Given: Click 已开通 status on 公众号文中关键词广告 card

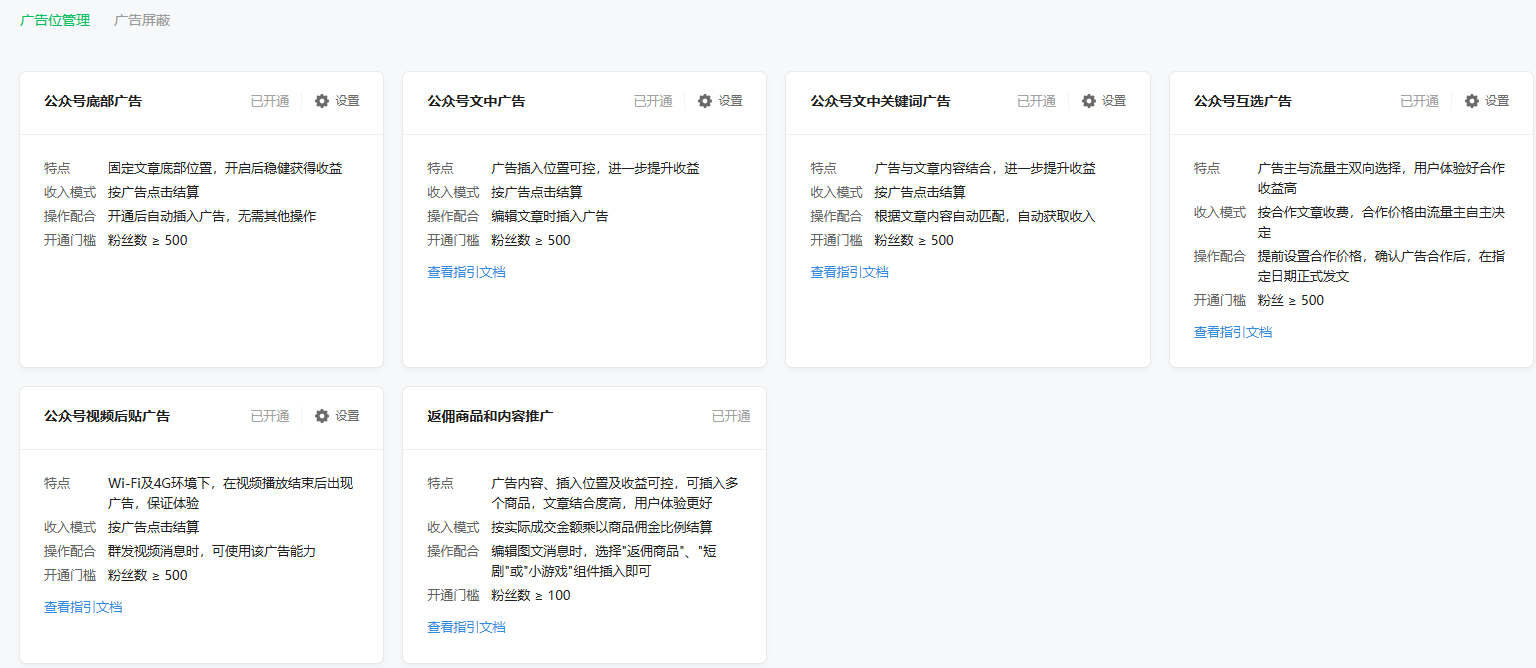Looking at the screenshot, I should point(1037,101).
